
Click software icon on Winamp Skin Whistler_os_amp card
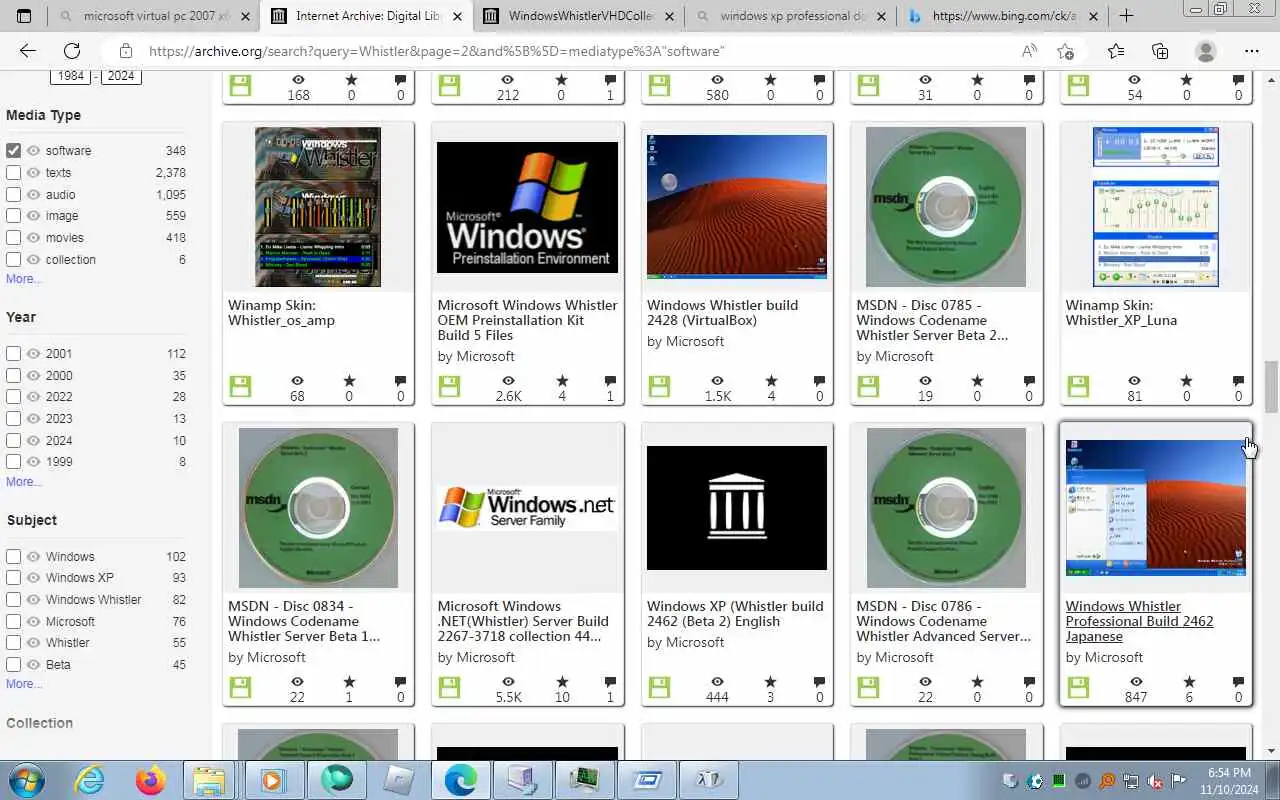pos(240,387)
